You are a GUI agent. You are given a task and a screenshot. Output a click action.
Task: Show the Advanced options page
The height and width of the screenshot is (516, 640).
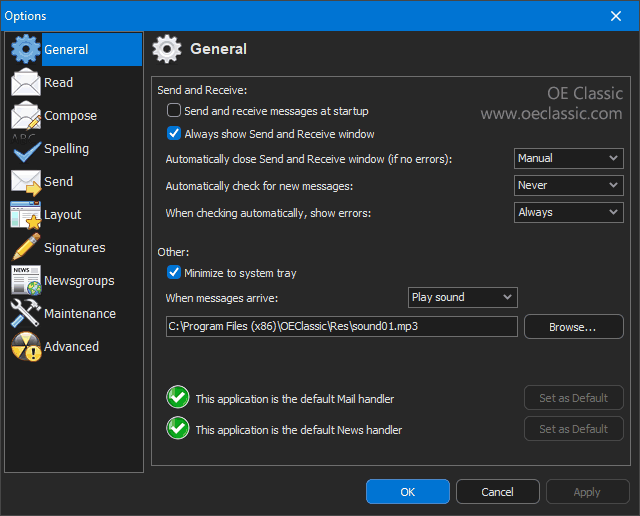pyautogui.click(x=71, y=347)
